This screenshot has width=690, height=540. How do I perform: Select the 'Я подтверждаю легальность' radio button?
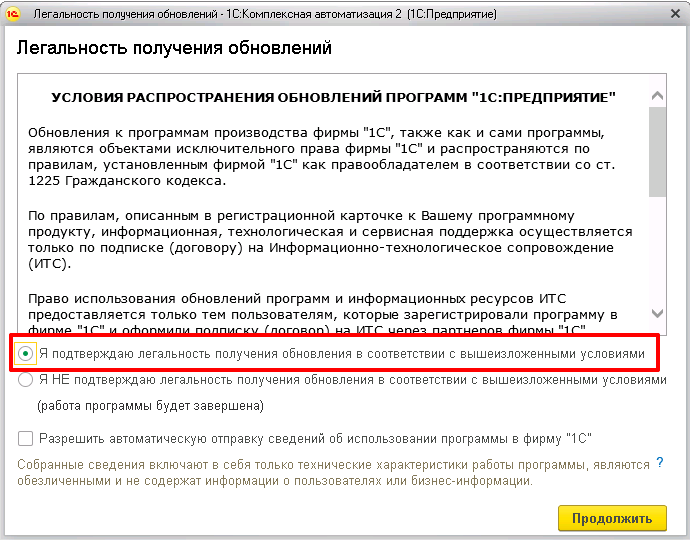pos(26,353)
